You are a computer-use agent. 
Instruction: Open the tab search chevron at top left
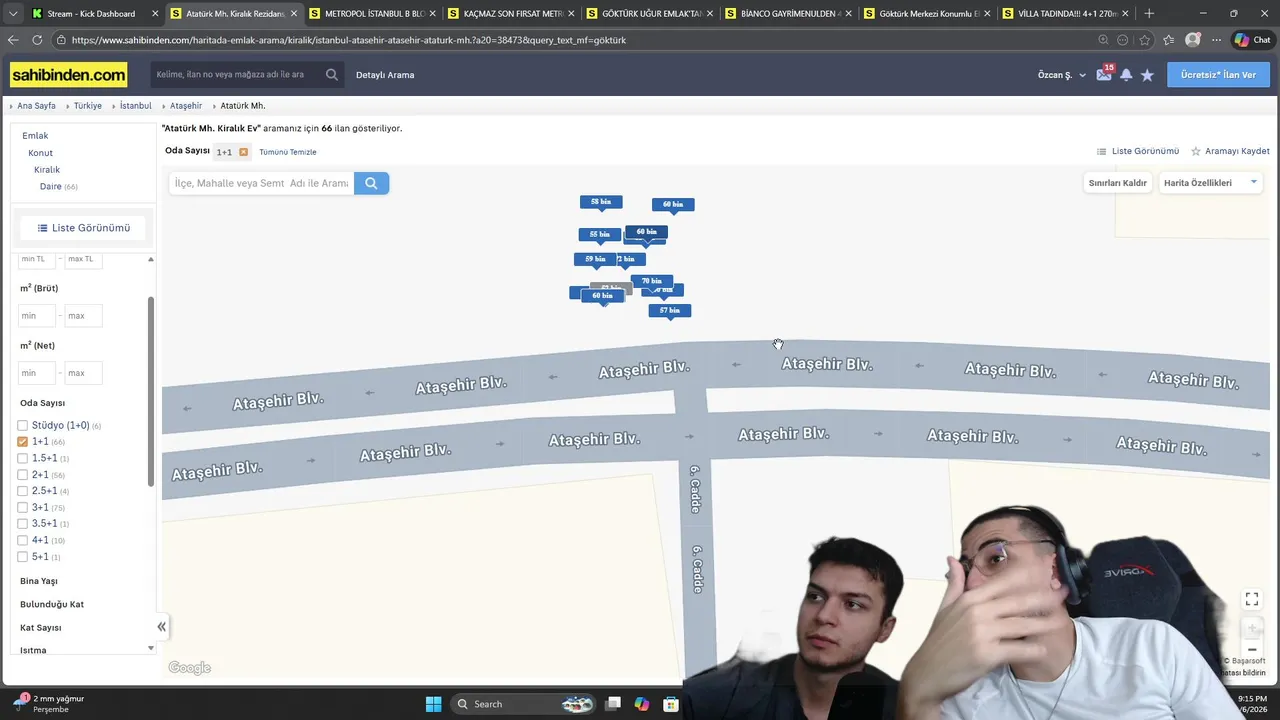13,13
